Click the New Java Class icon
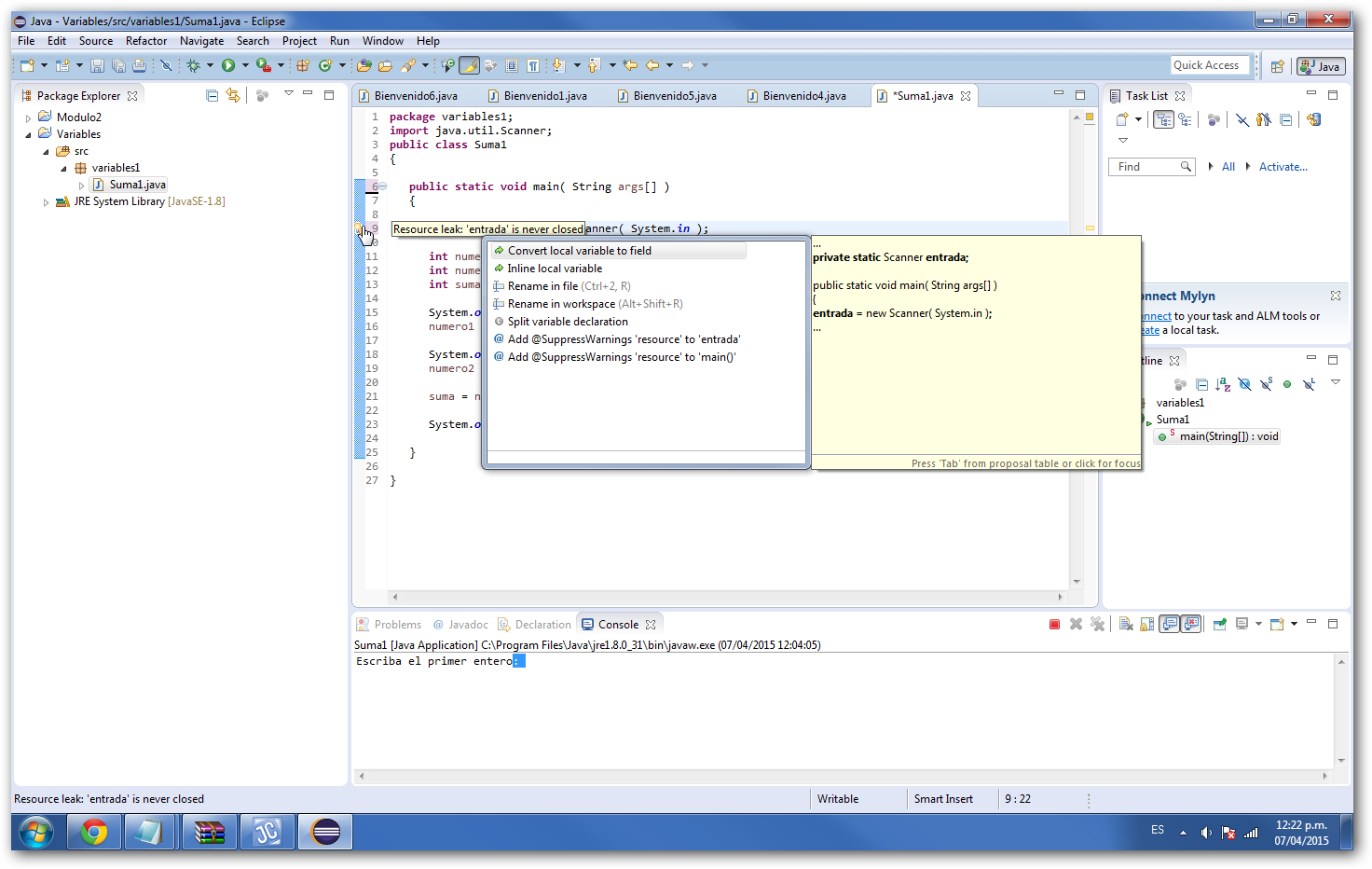 pyautogui.click(x=325, y=65)
